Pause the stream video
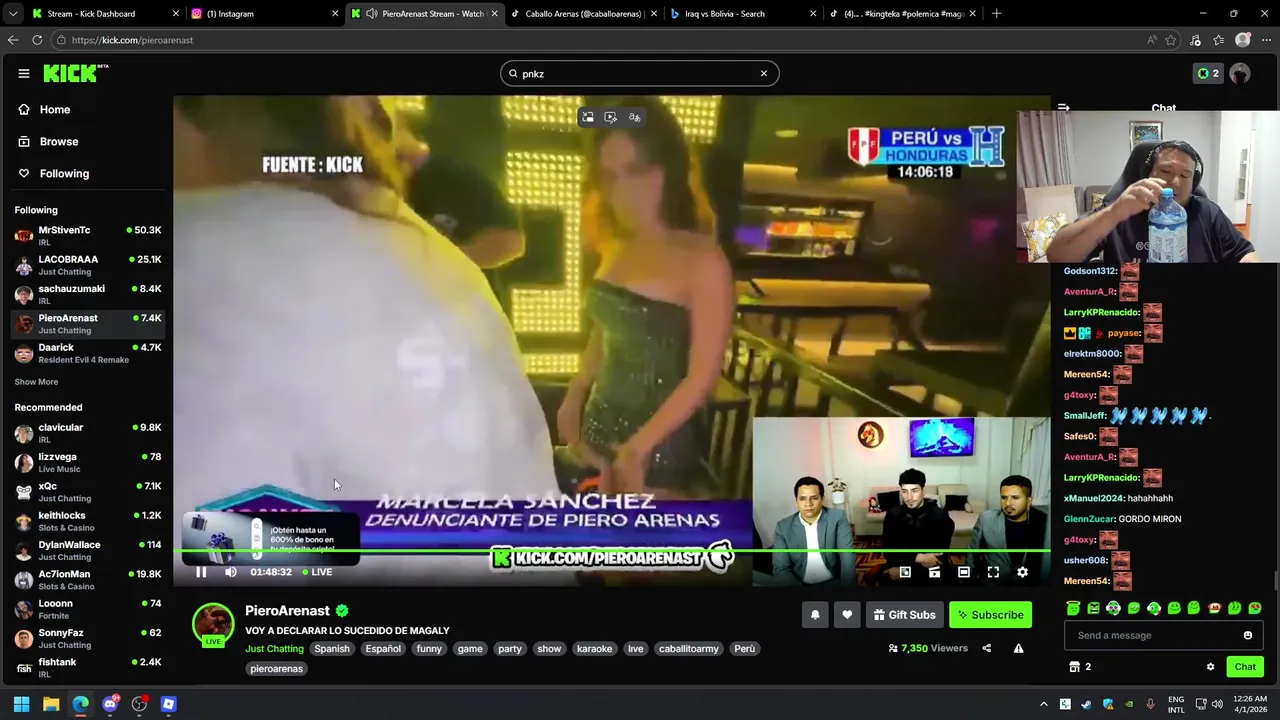 coord(201,572)
